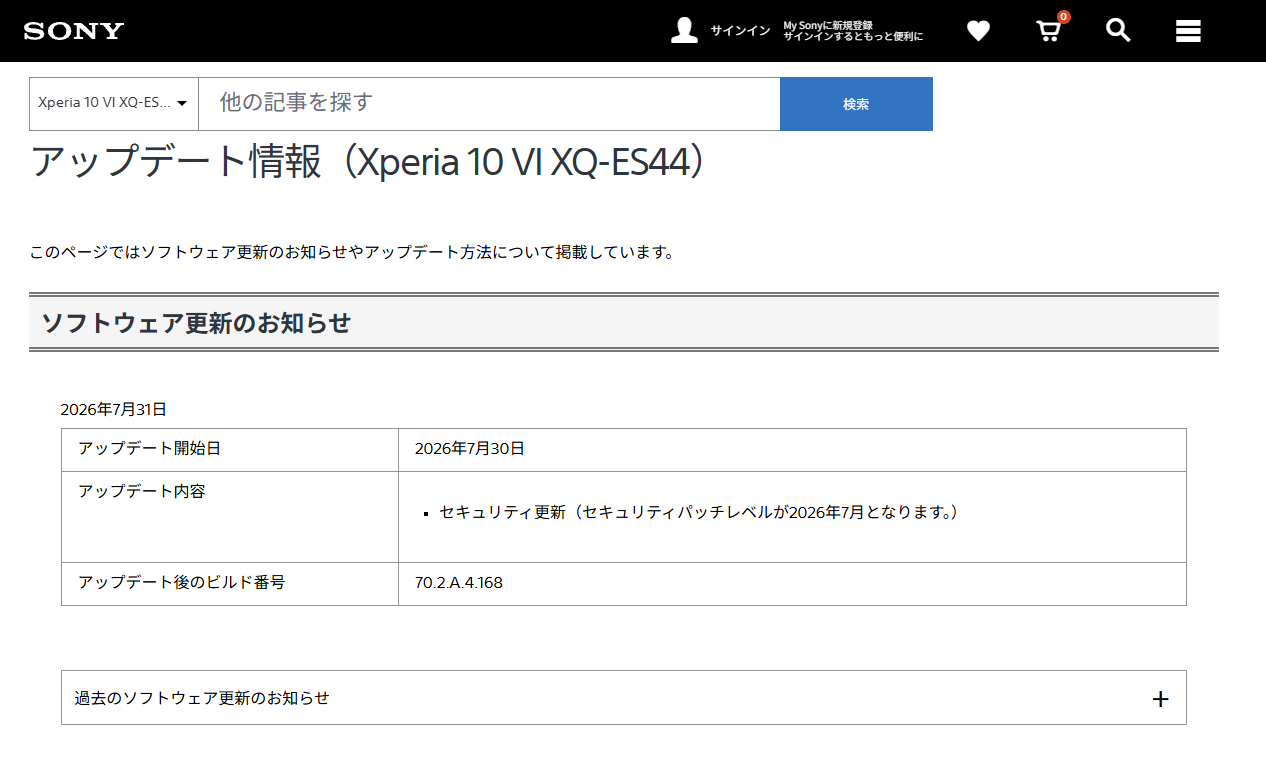Image resolution: width=1266 pixels, height=764 pixels.
Task: Open the shopping cart icon
Action: [x=1048, y=31]
